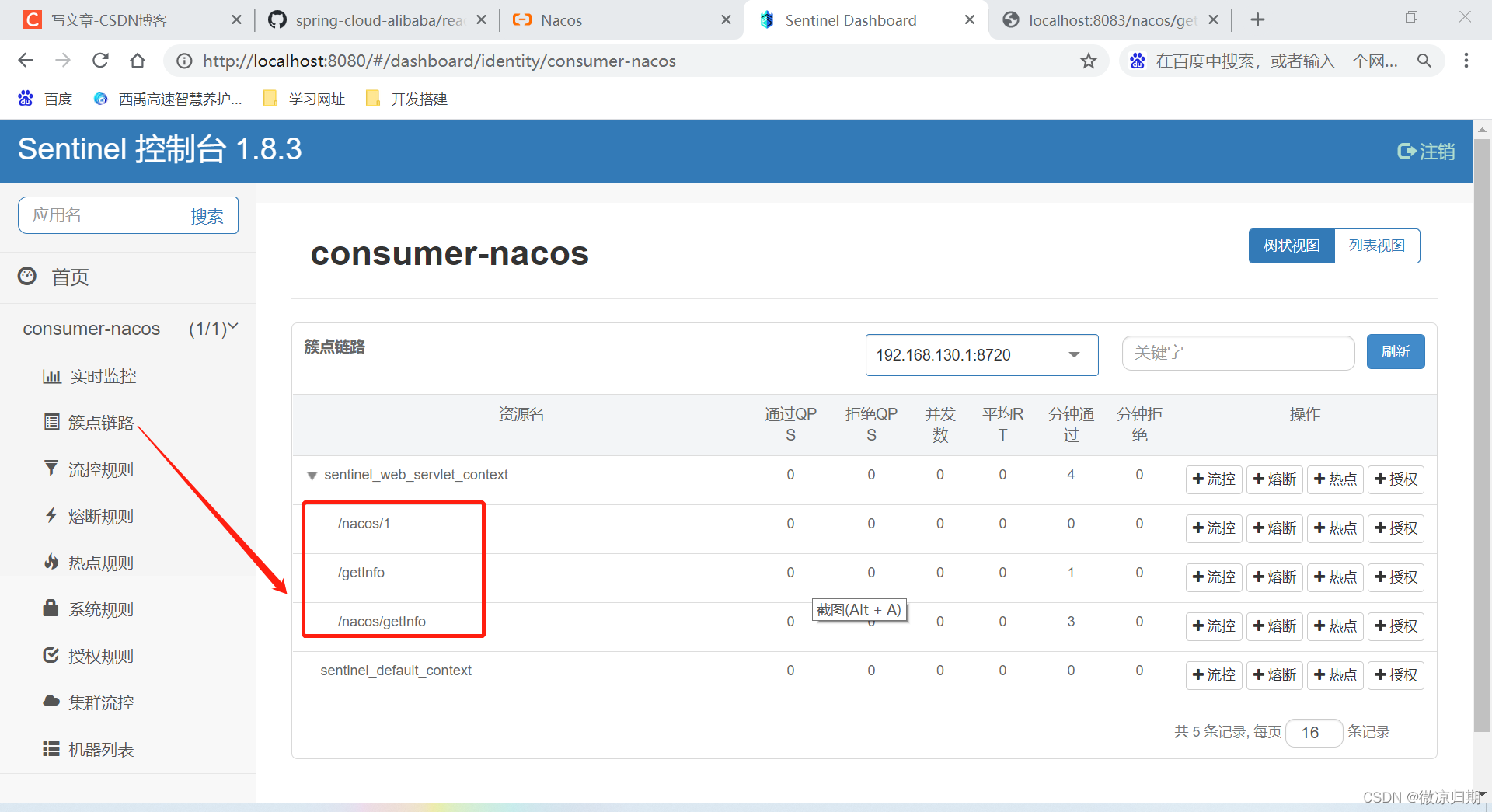Open the machine IP dropdown 192.168.130.1:8720
This screenshot has width=1492, height=812.
pos(981,355)
